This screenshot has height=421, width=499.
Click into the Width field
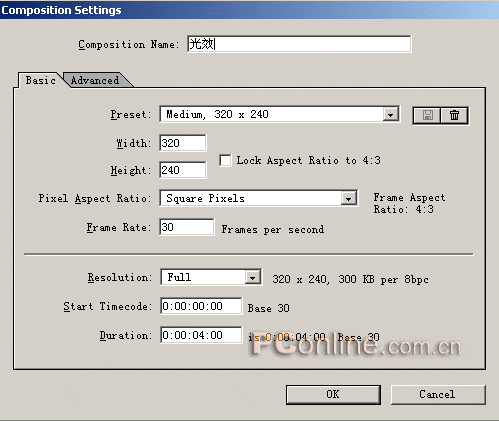183,143
